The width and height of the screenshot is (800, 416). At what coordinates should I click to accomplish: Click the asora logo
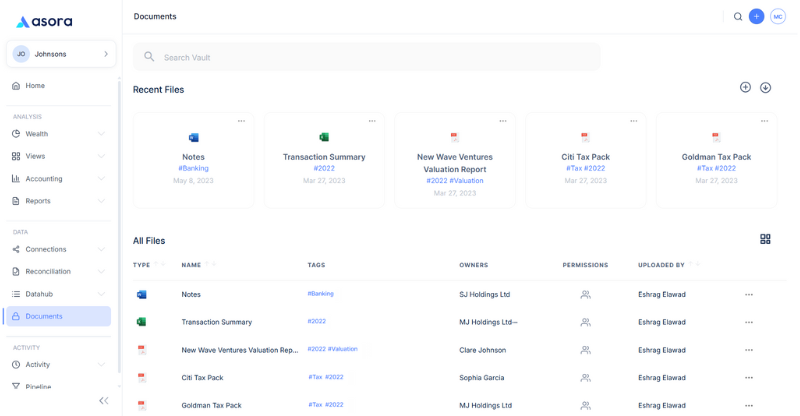click(44, 21)
